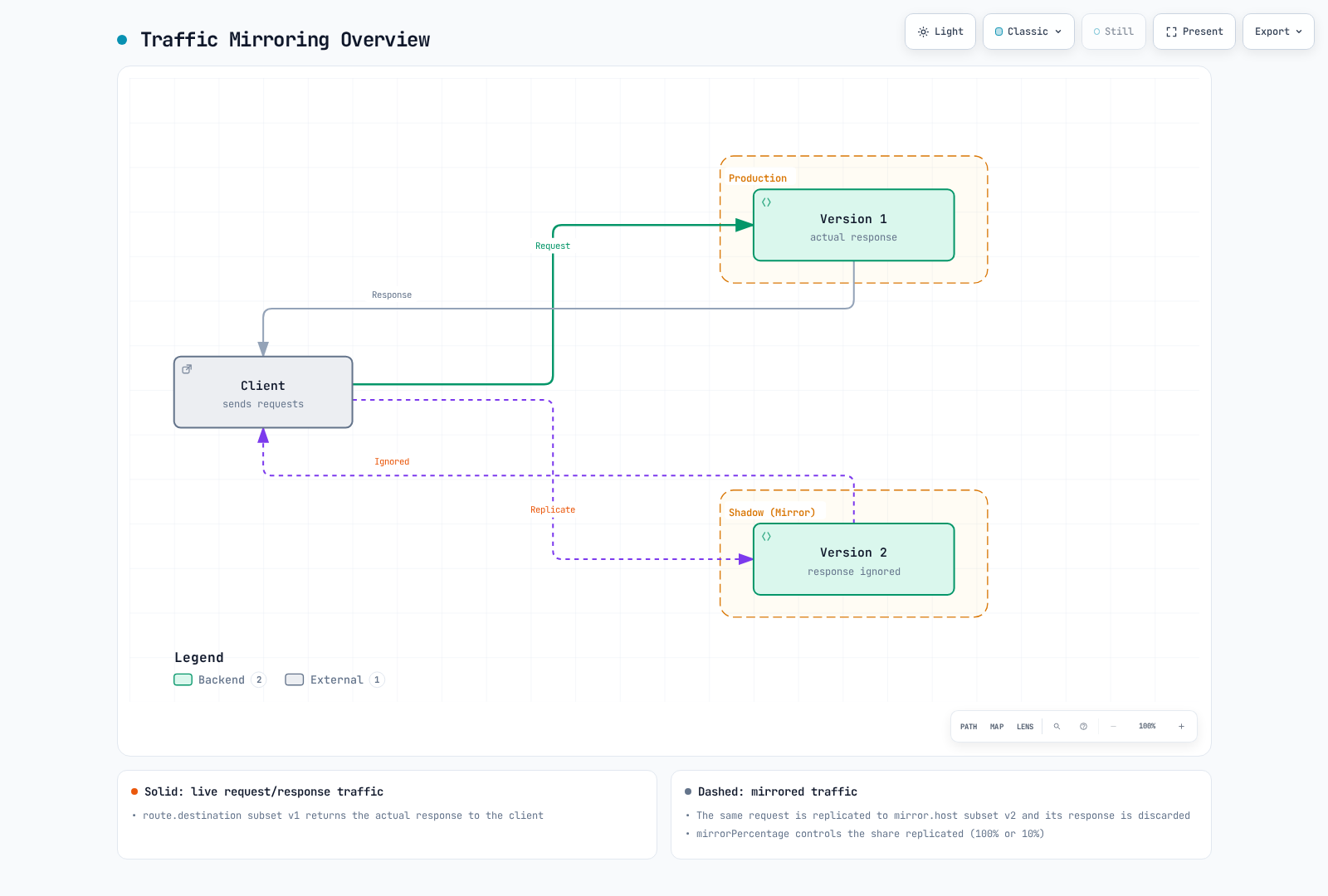Reset zoom via 100% label

click(1147, 727)
